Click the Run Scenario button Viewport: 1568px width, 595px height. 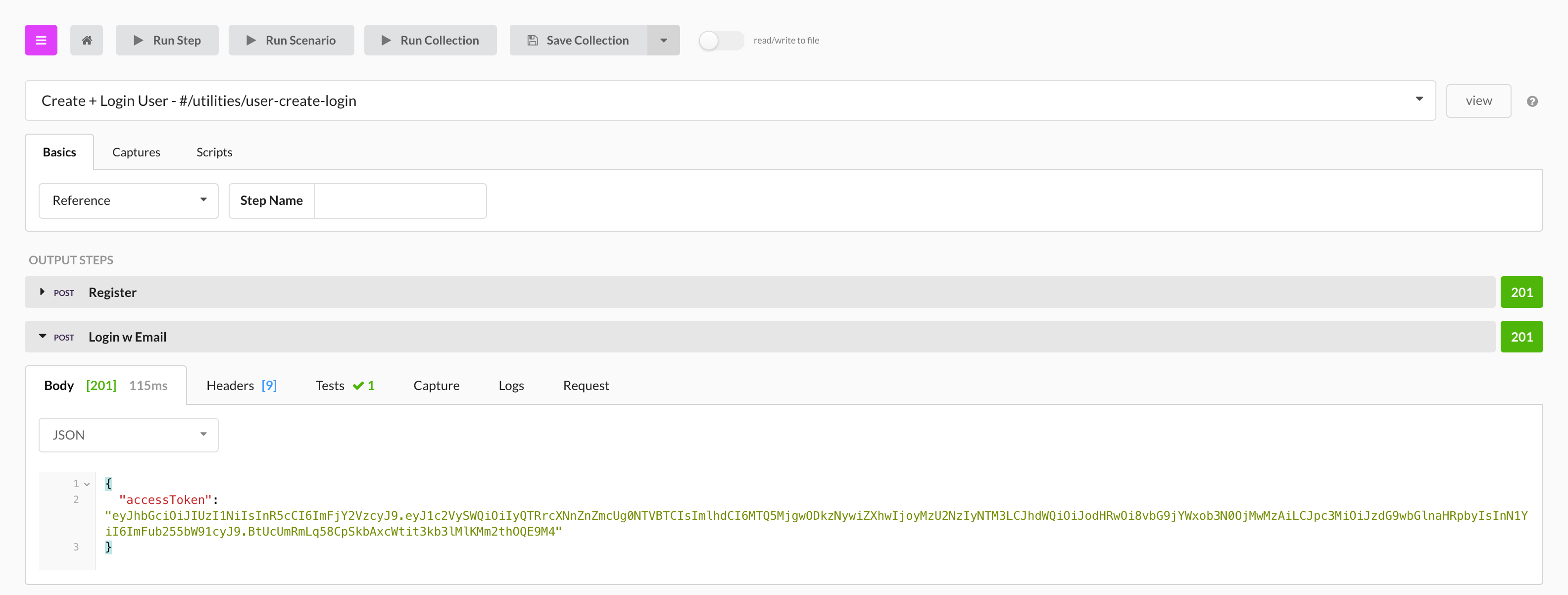pyautogui.click(x=291, y=40)
